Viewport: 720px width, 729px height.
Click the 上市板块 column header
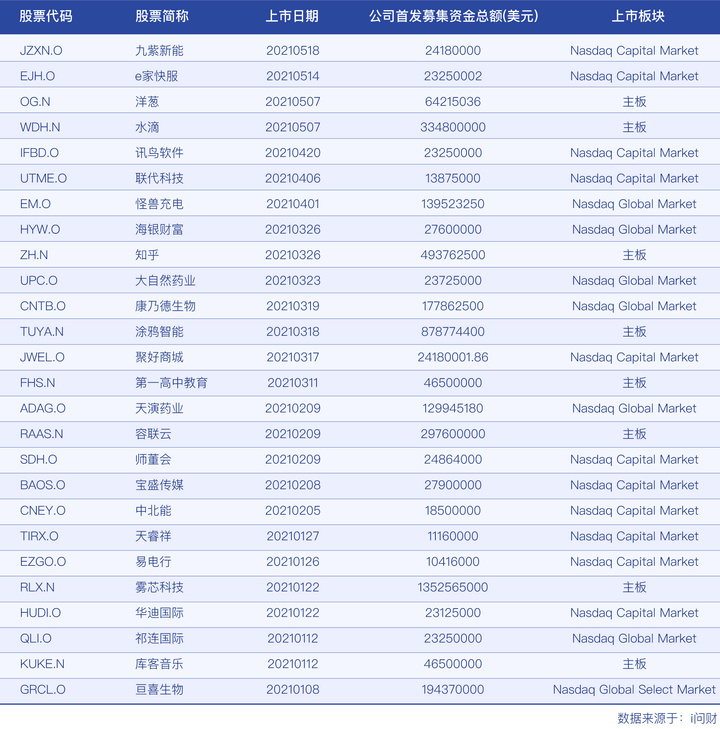(638, 16)
